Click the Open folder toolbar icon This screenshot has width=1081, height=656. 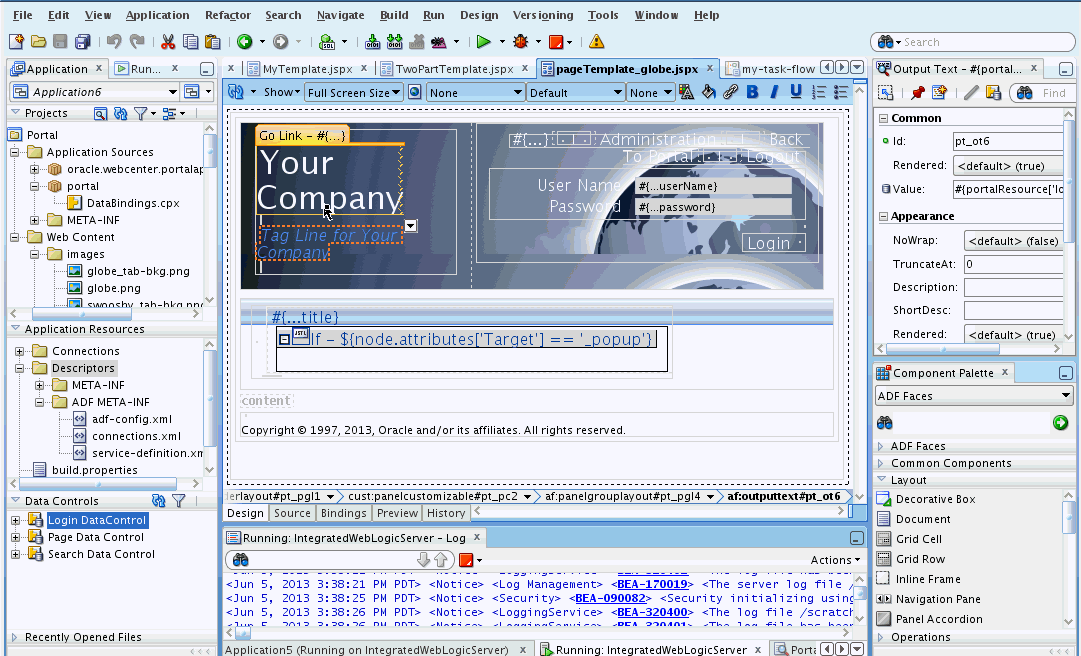click(39, 42)
